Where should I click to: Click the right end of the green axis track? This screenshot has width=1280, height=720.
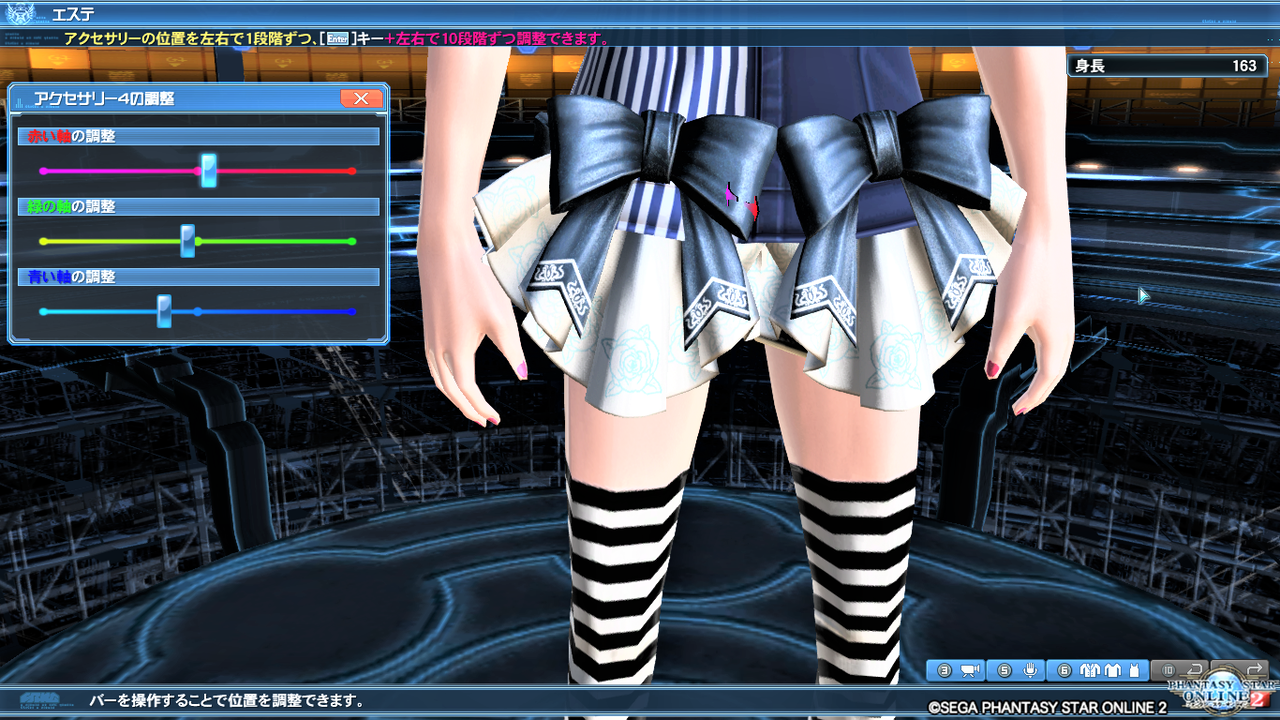(351, 241)
